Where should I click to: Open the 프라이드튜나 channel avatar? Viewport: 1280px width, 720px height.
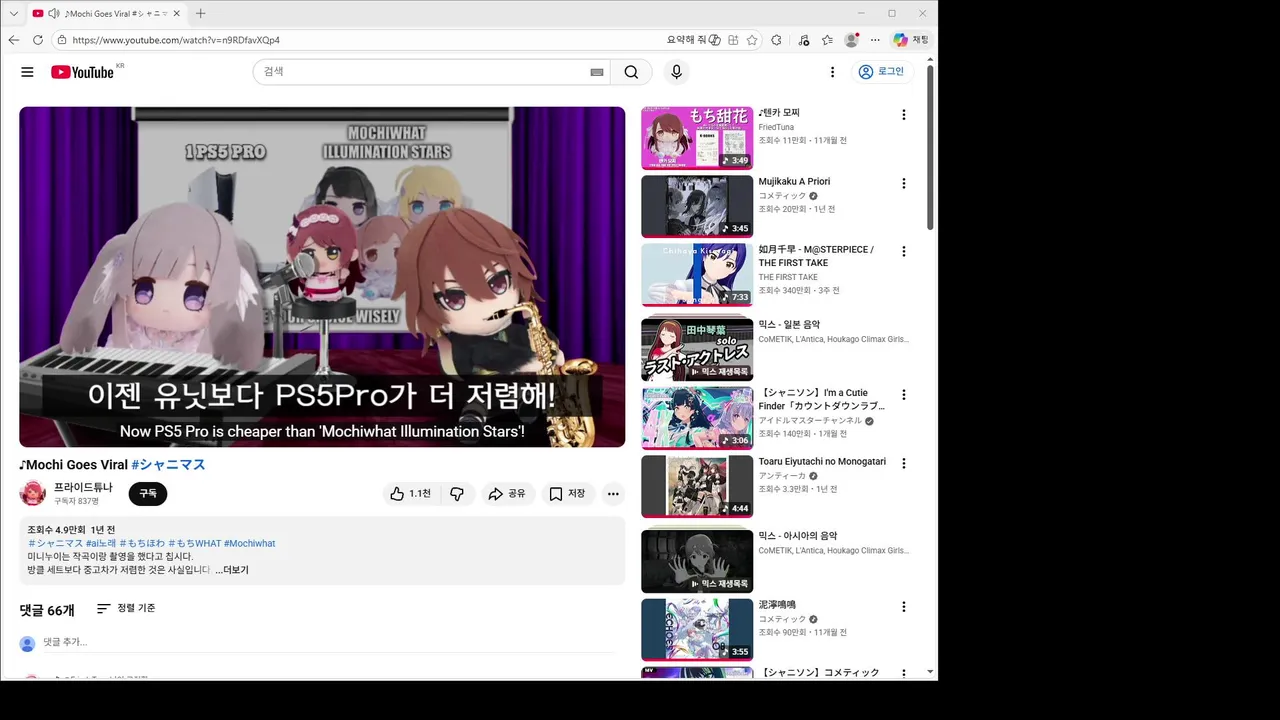point(33,494)
